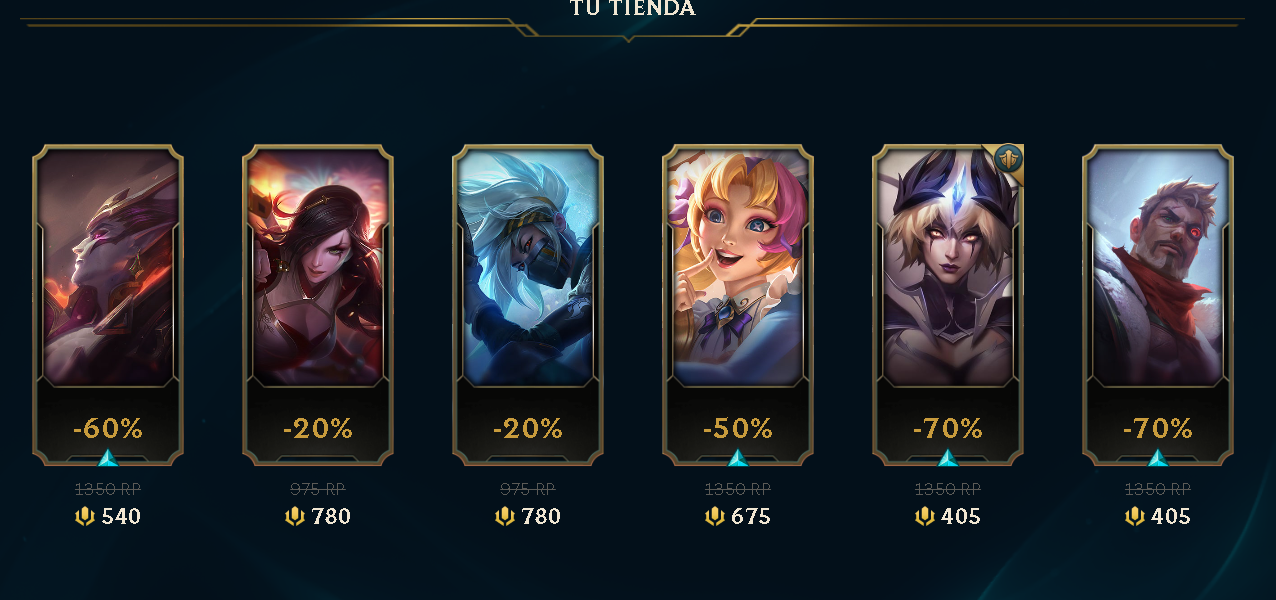The image size is (1276, 600).
Task: Click the -70% discount label on the crowned skin
Action: (x=948, y=429)
